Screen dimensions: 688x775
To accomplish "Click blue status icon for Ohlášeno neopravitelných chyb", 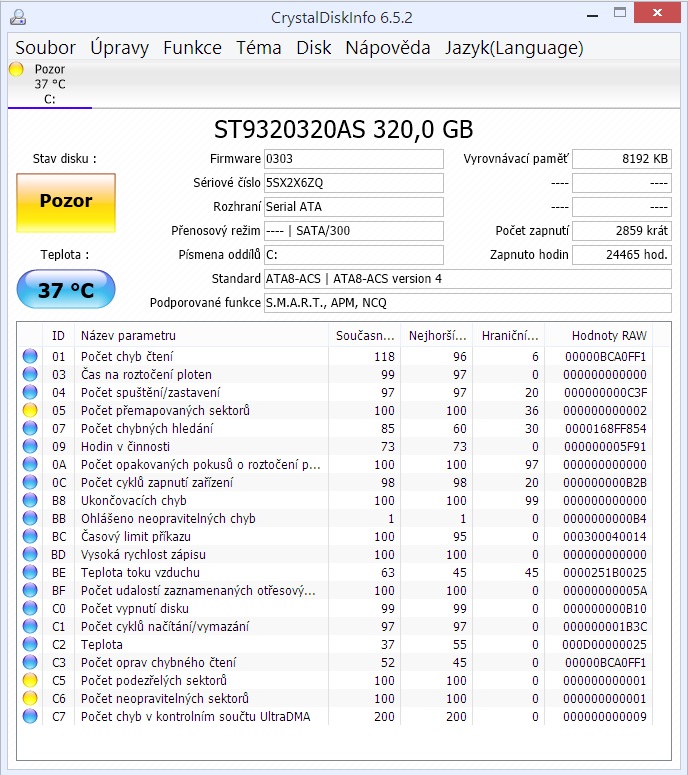I will click(x=30, y=518).
